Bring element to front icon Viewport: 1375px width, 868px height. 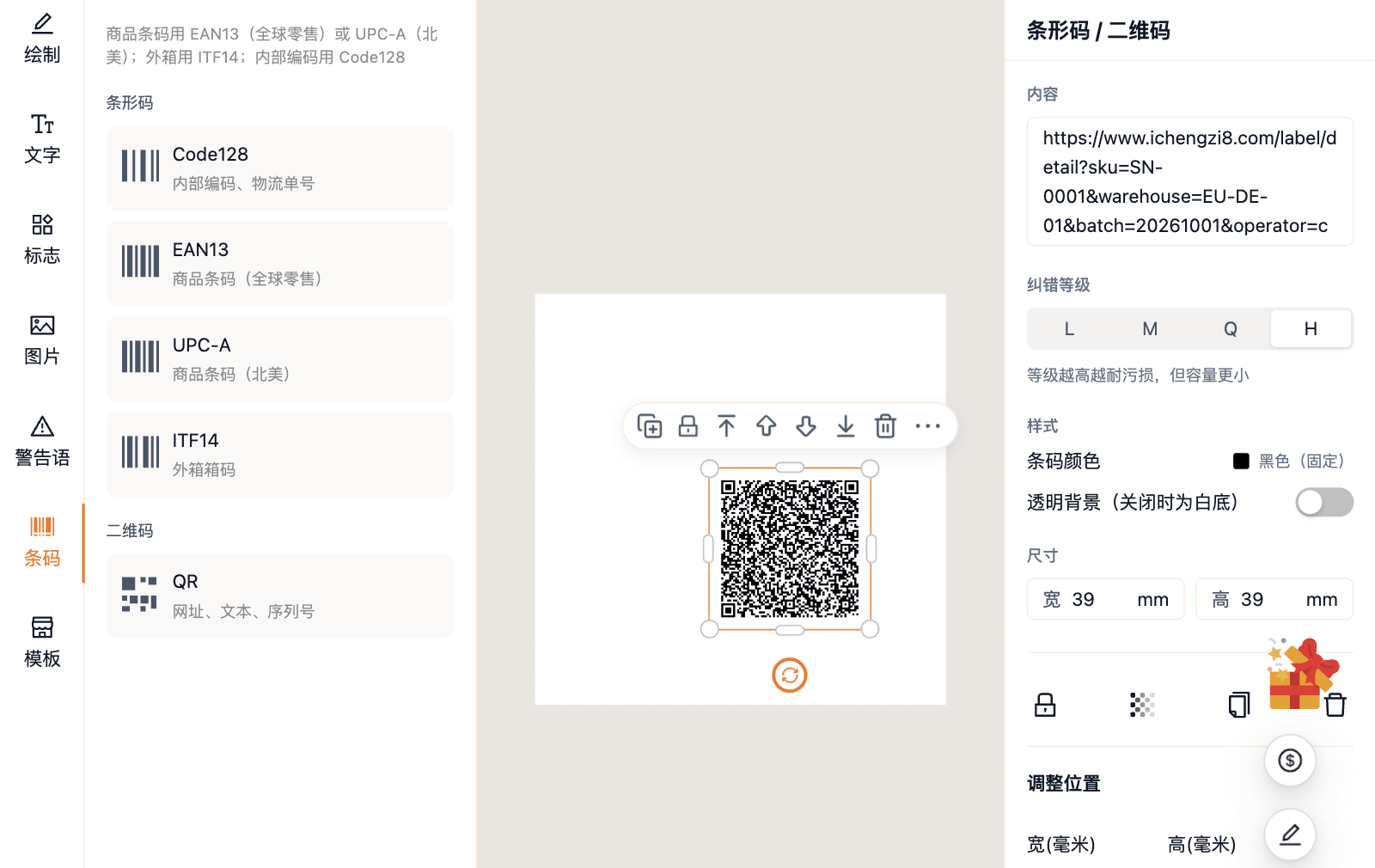pos(727,426)
